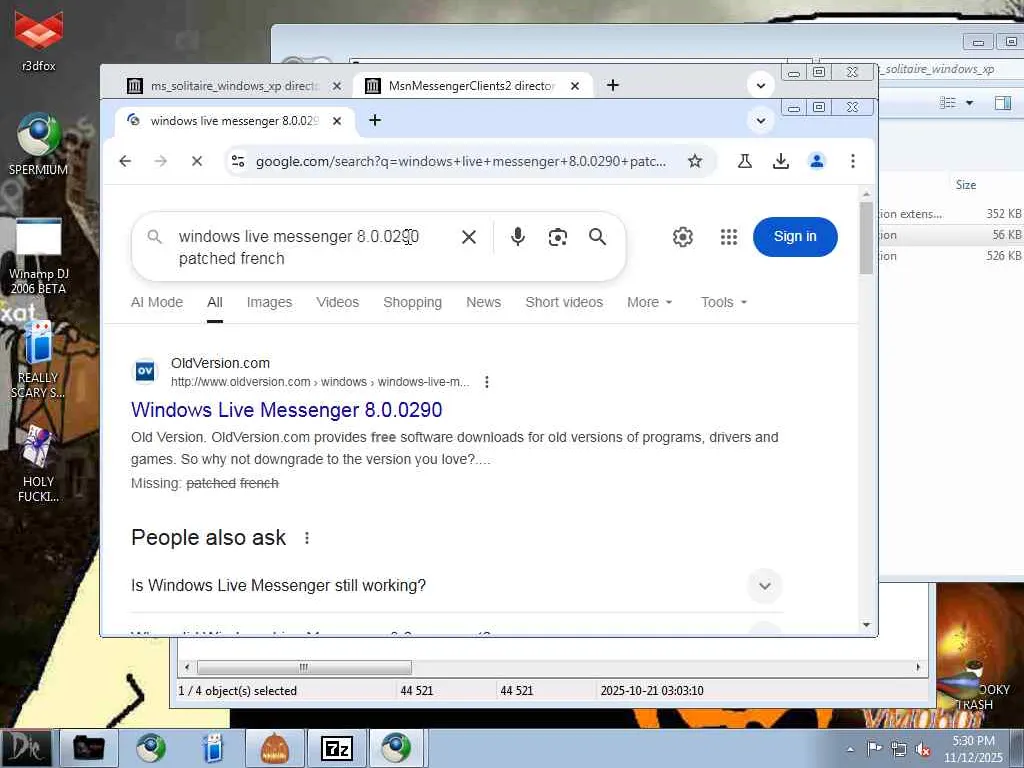Open Google apps grid

(729, 237)
